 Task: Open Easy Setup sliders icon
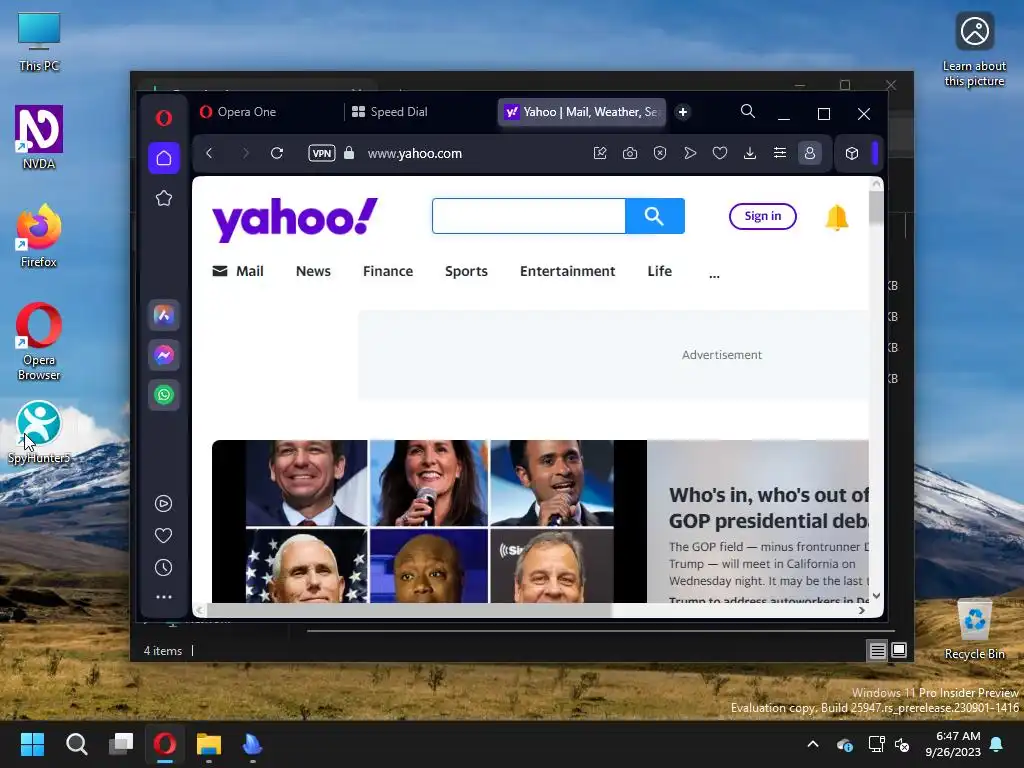pos(780,153)
